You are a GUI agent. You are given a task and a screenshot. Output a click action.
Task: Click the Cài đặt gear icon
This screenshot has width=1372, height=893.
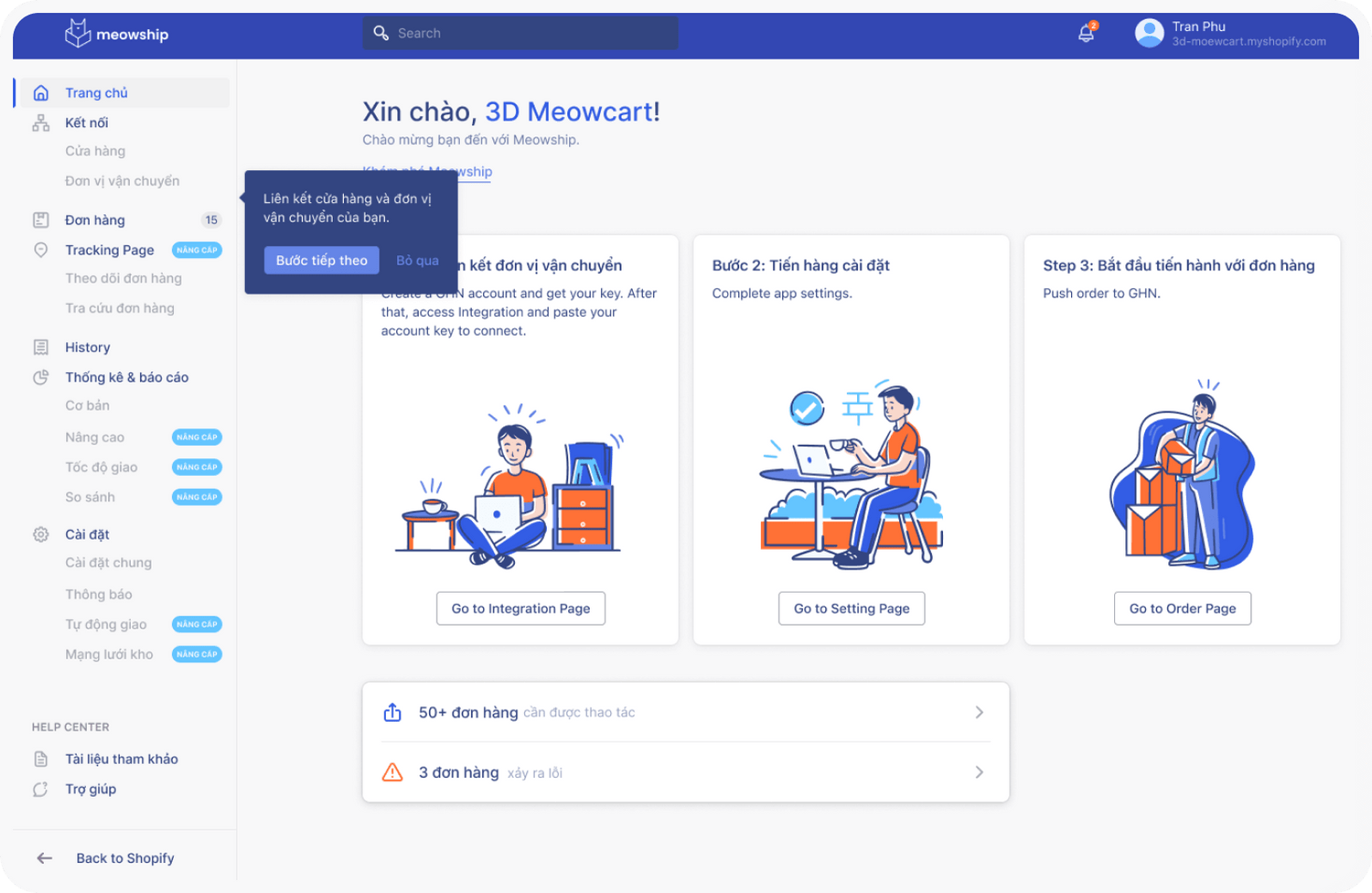pyautogui.click(x=41, y=534)
